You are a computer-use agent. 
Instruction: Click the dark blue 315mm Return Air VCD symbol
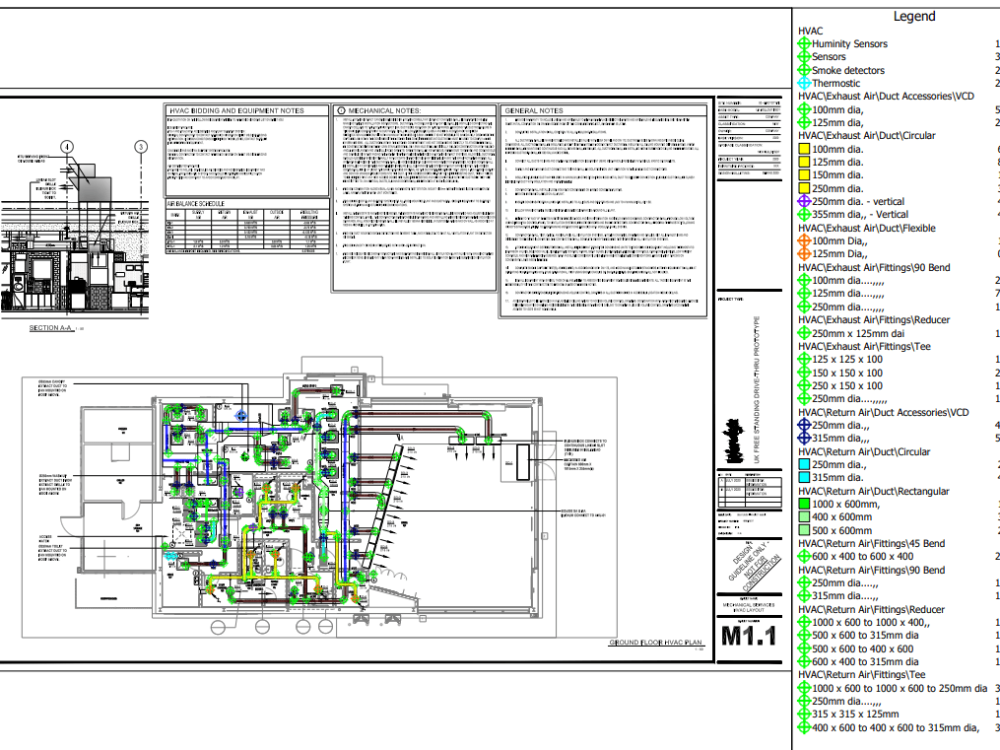tap(806, 437)
